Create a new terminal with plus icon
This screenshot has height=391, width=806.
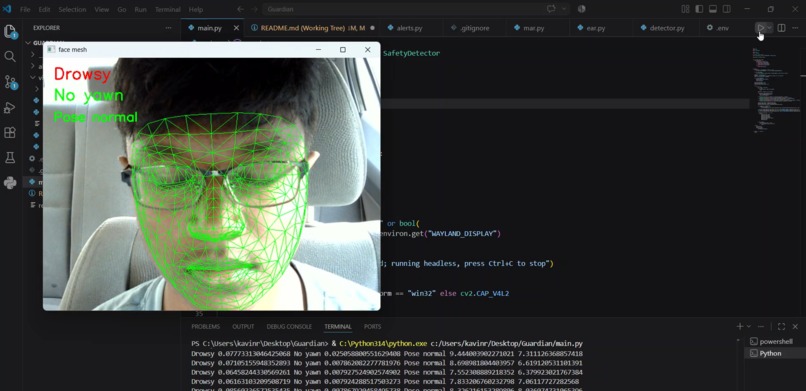740,326
